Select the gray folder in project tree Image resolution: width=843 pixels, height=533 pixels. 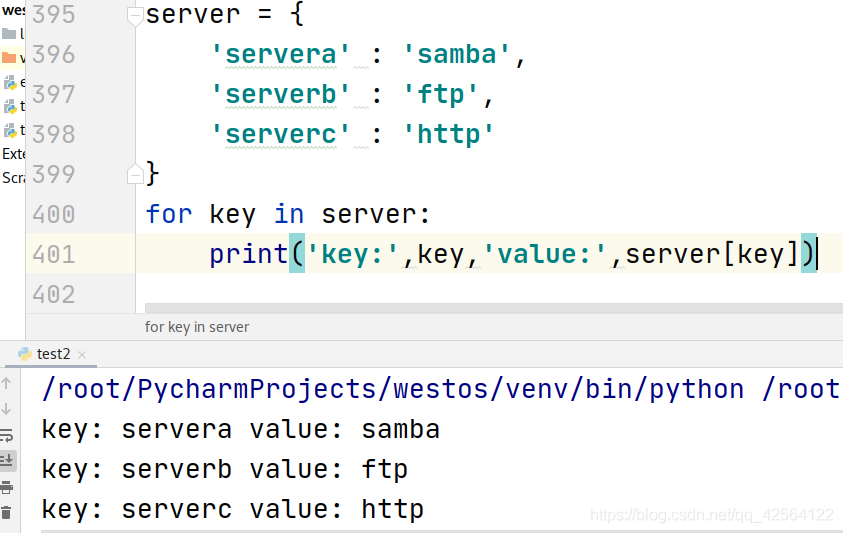tap(9, 34)
